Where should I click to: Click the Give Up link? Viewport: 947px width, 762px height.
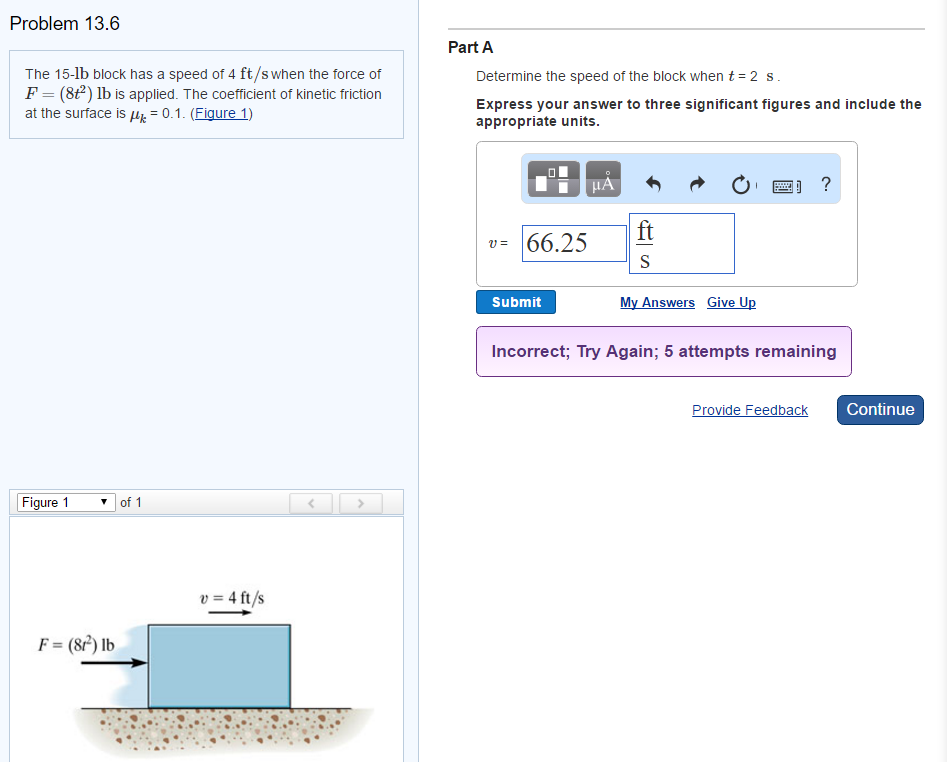731,303
